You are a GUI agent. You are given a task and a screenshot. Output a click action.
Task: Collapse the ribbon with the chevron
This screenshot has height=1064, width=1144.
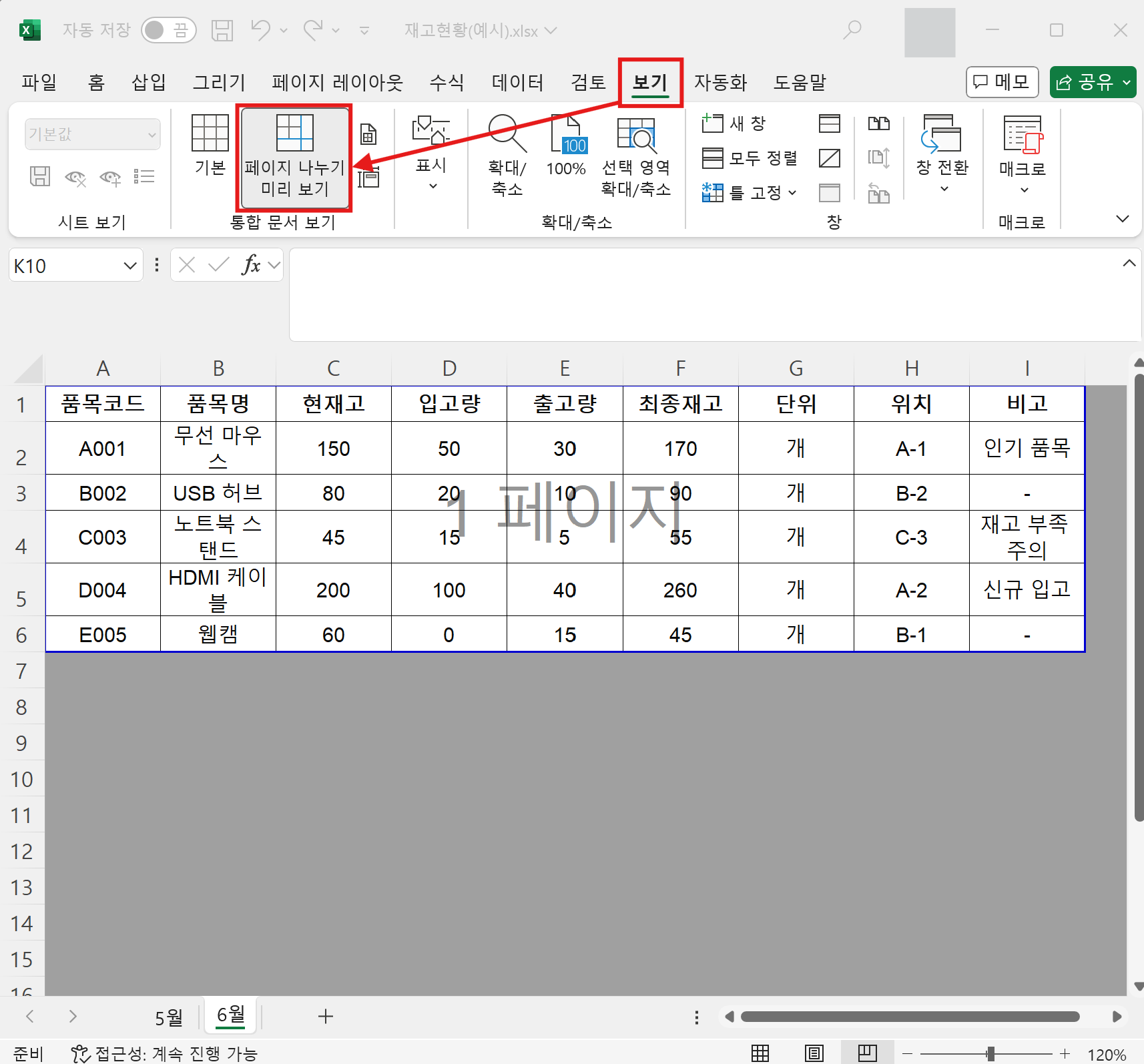click(x=1123, y=218)
